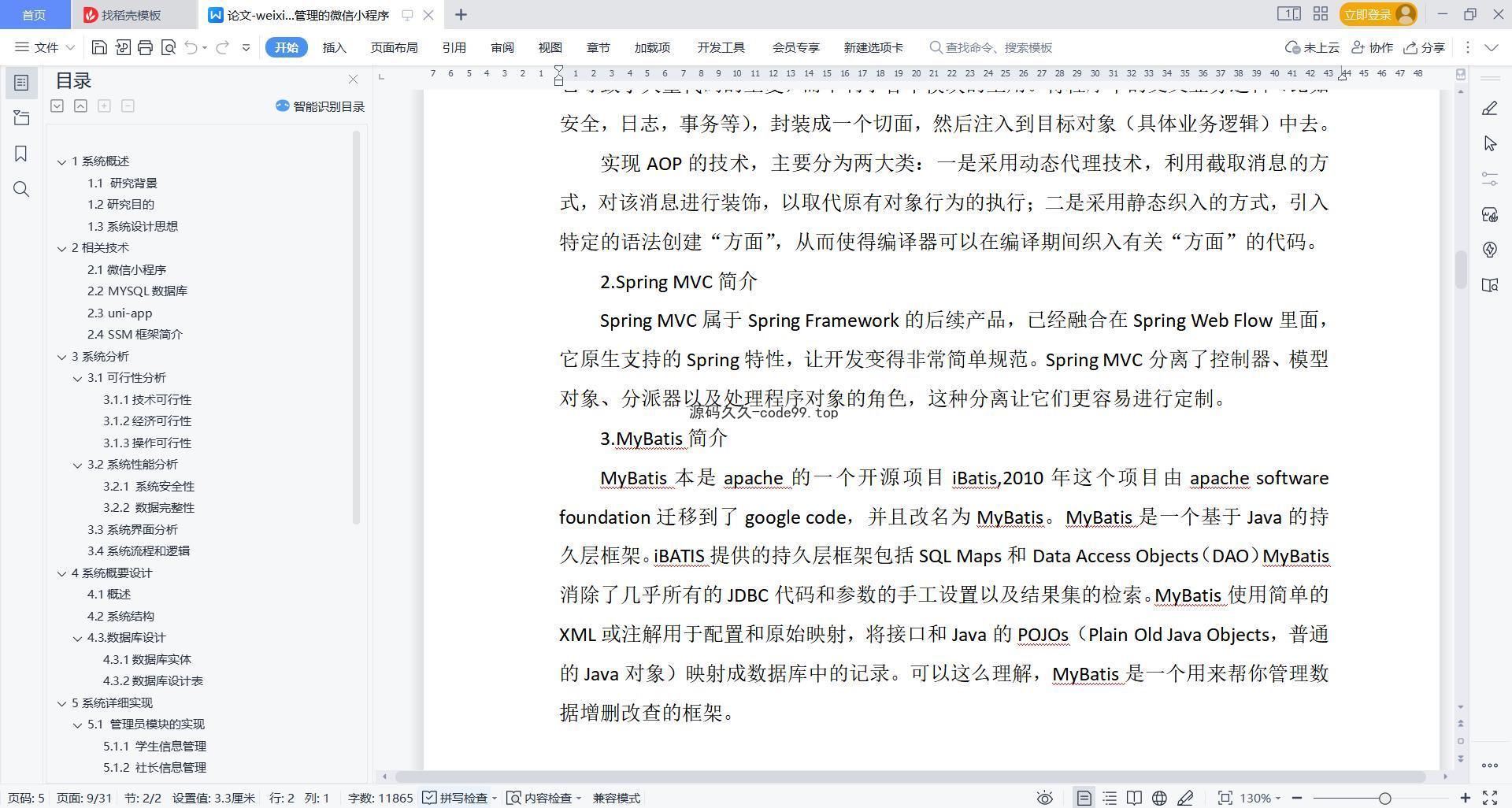Switch to the 视图 tab
The height and width of the screenshot is (808, 1512).
tap(550, 47)
